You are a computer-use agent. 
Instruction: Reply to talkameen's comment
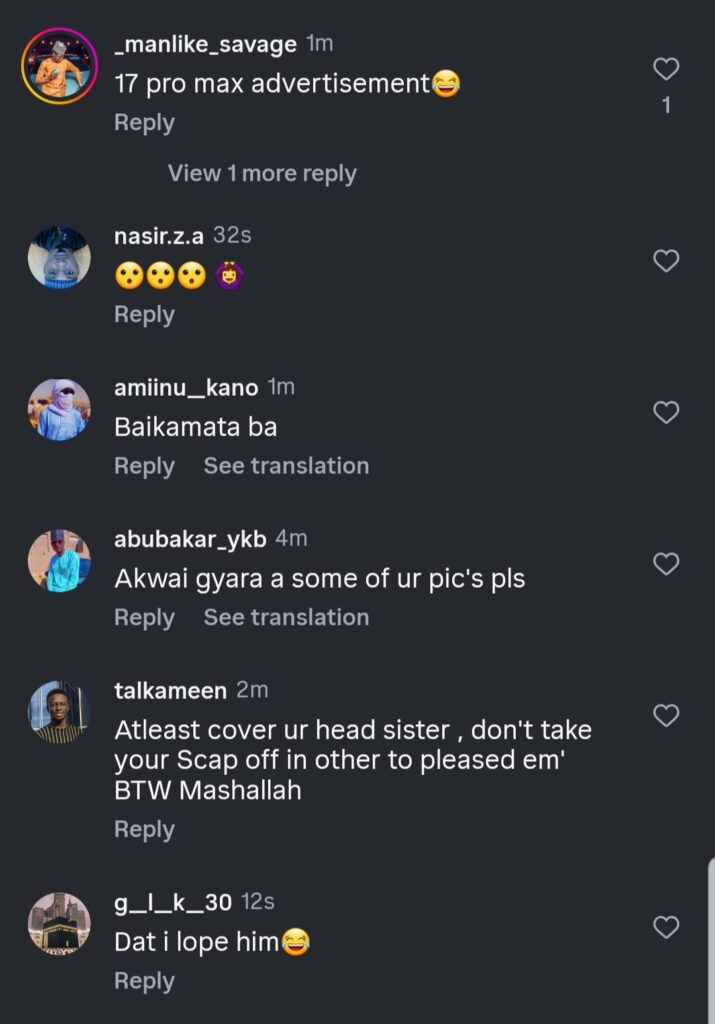[x=144, y=830]
